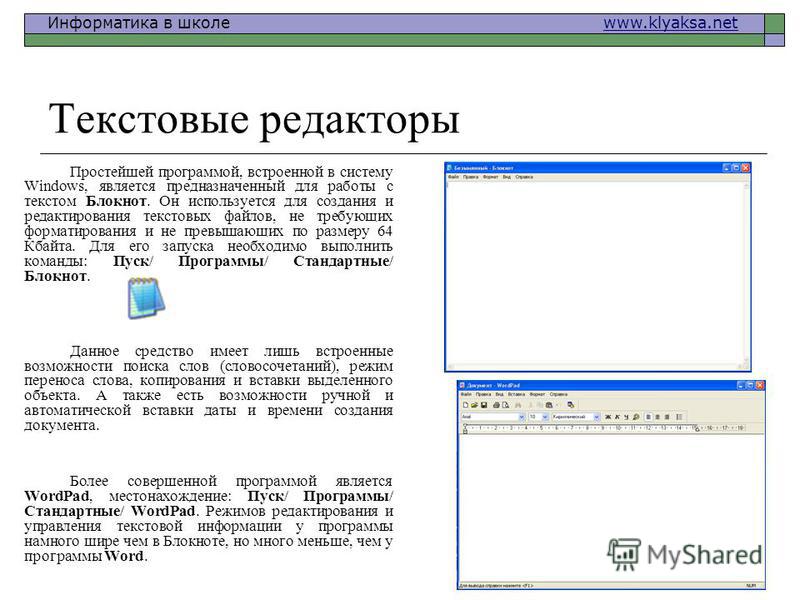Expand the Кириллический script dropdown
Image resolution: width=800 pixels, height=600 pixels.
coord(597,417)
